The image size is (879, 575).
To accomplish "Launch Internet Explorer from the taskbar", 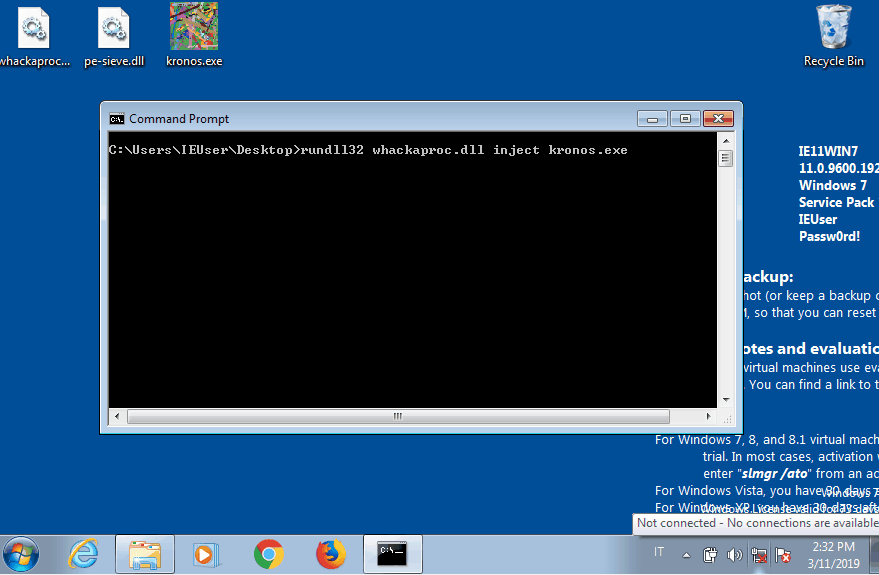I will tap(84, 555).
